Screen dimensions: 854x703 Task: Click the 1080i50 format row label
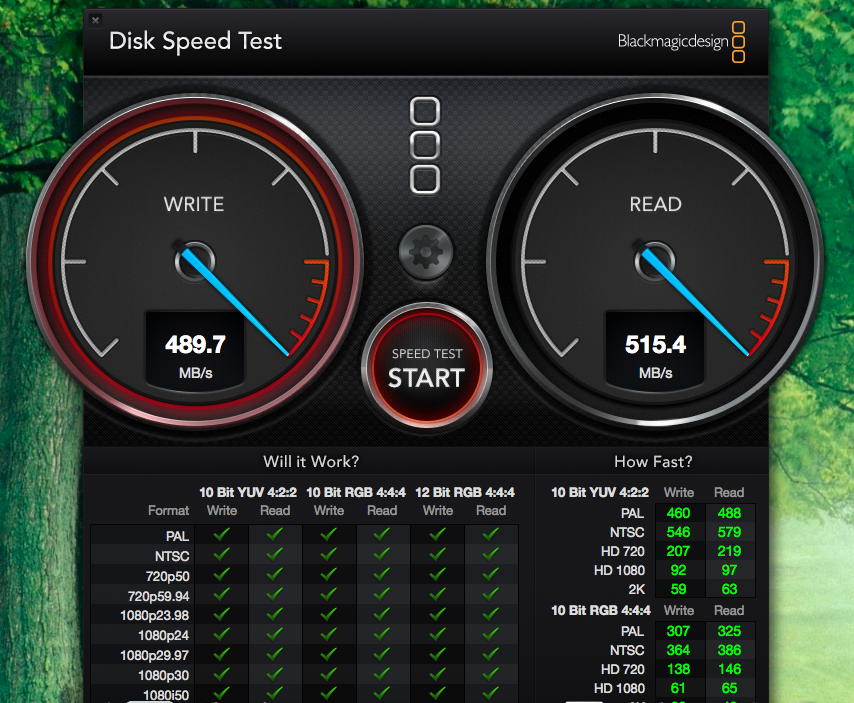click(166, 695)
